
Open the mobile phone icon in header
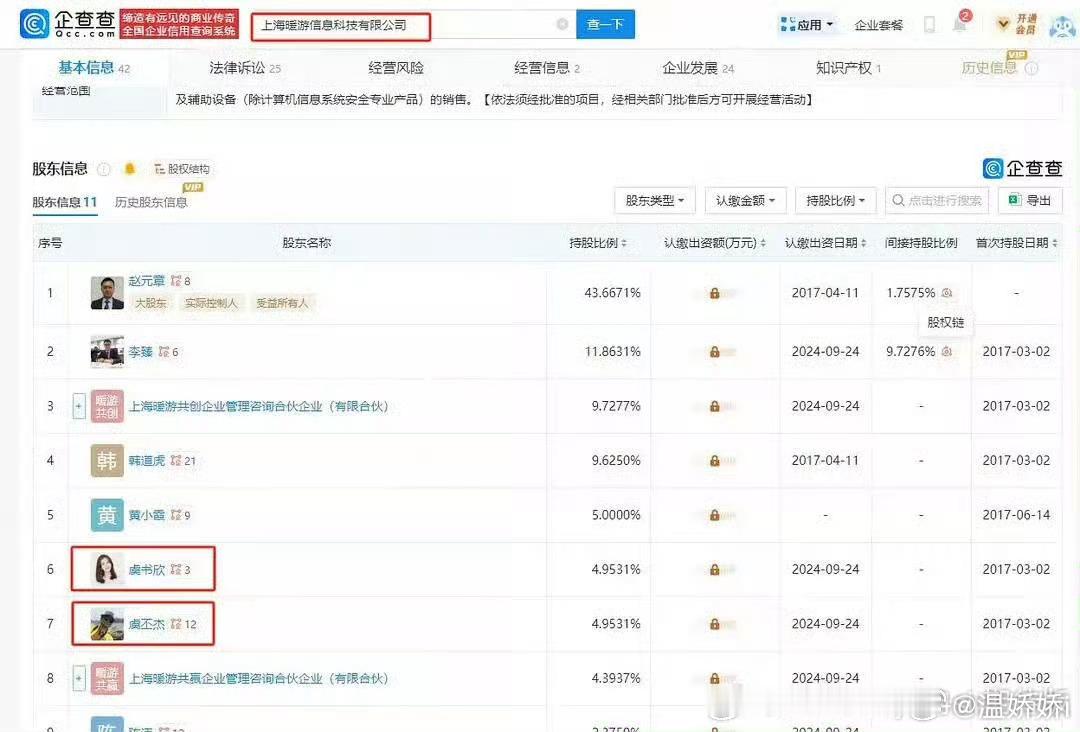(x=929, y=25)
